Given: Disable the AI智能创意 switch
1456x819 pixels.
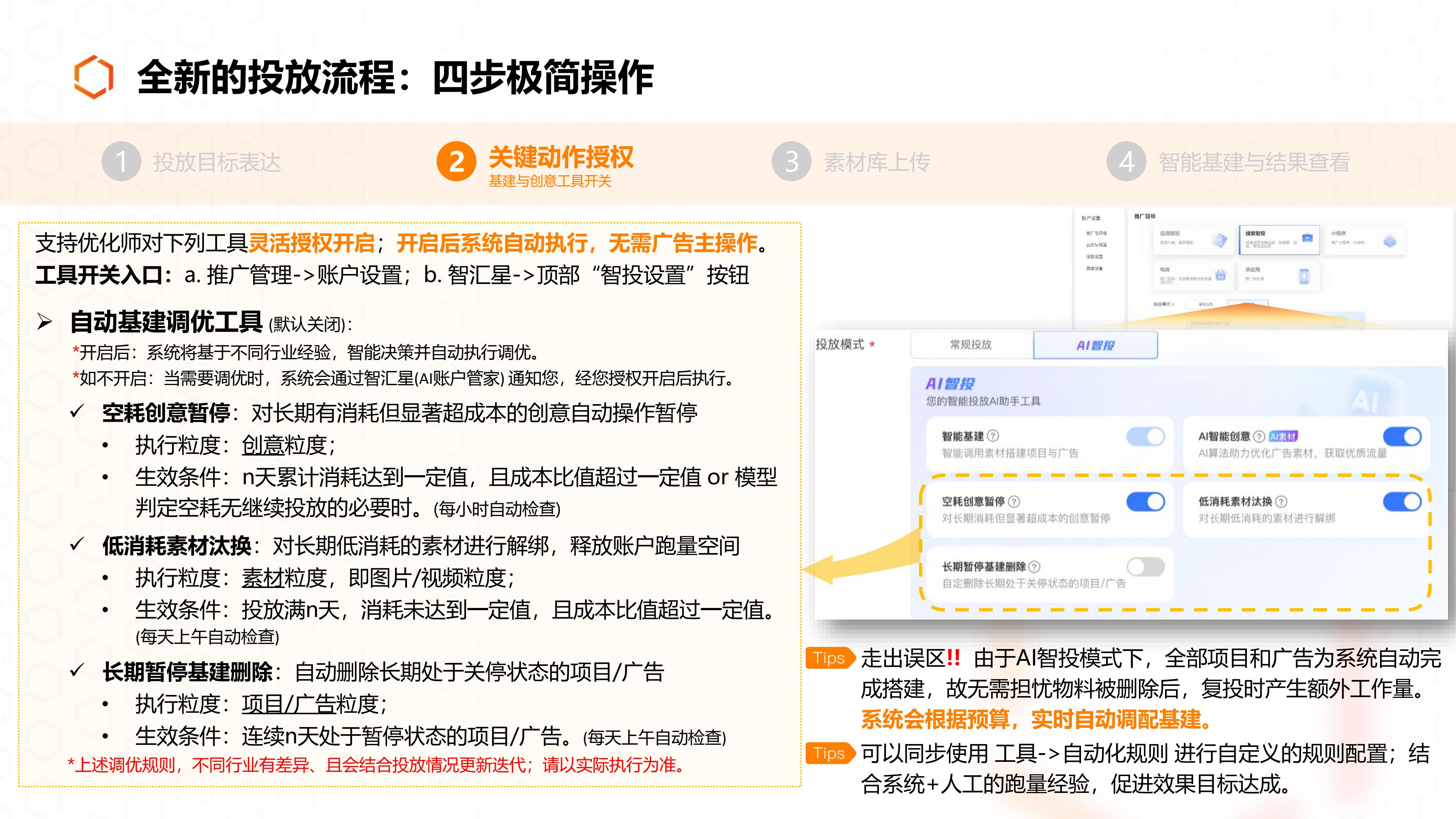Looking at the screenshot, I should point(1402,437).
